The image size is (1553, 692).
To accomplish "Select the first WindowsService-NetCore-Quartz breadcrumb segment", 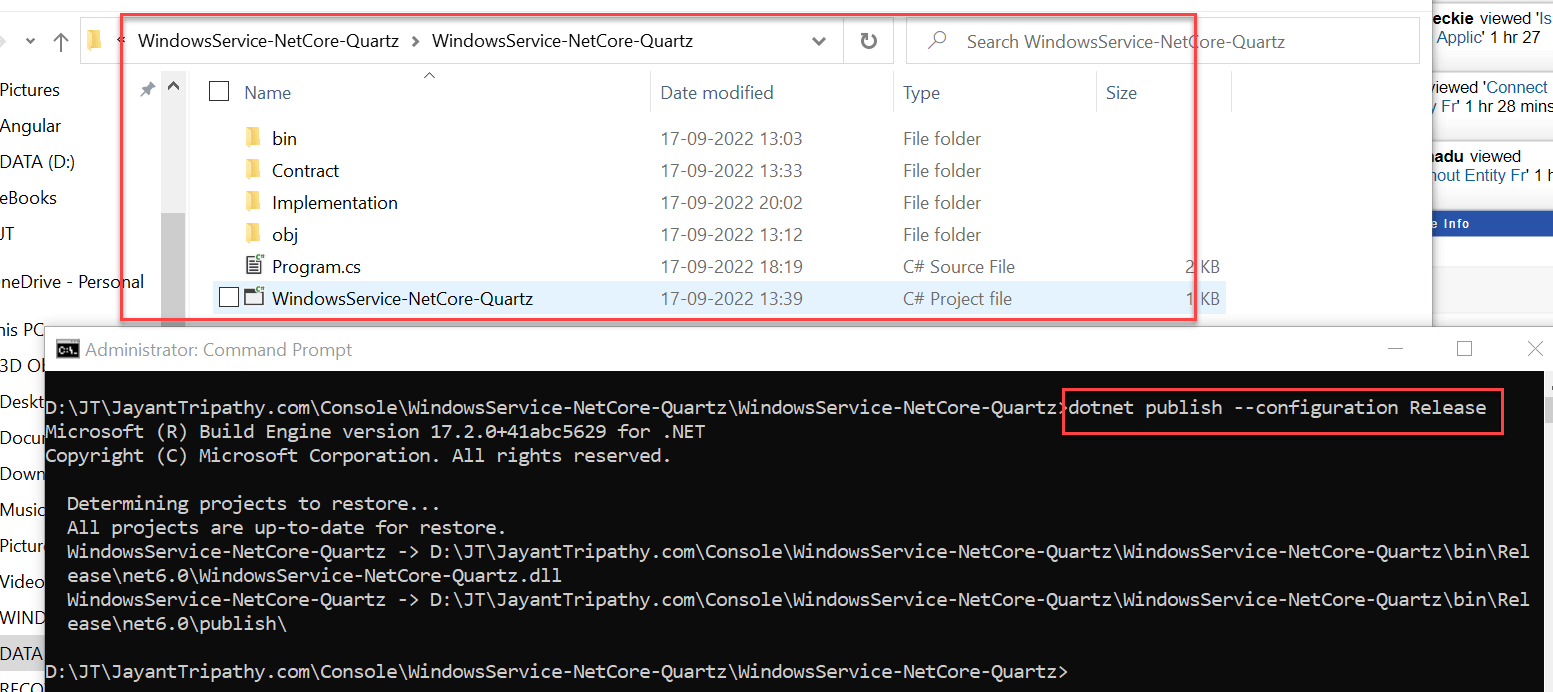I will 268,40.
